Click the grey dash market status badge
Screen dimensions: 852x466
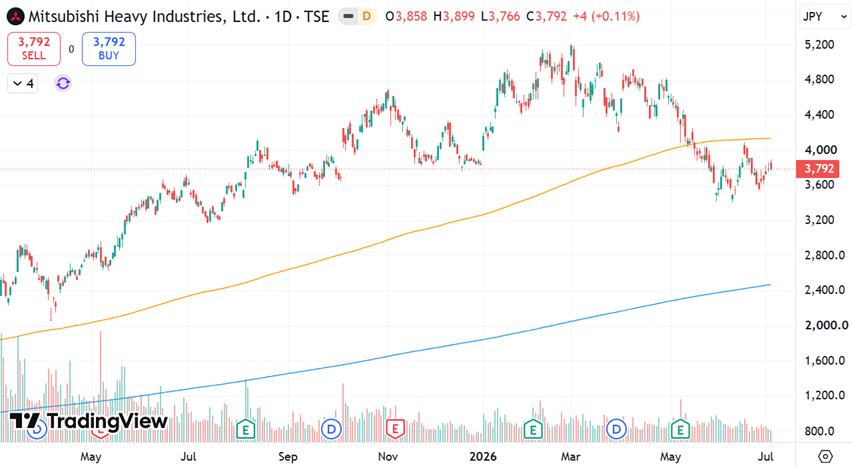pyautogui.click(x=348, y=17)
